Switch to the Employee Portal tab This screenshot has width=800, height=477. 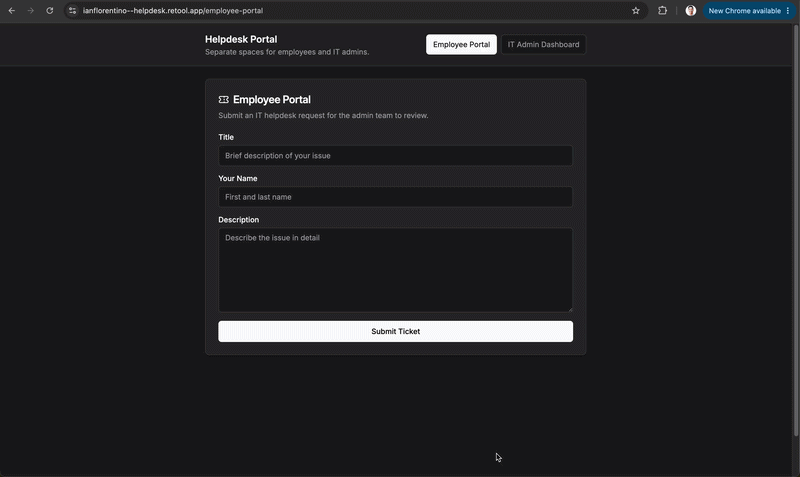pyautogui.click(x=461, y=44)
